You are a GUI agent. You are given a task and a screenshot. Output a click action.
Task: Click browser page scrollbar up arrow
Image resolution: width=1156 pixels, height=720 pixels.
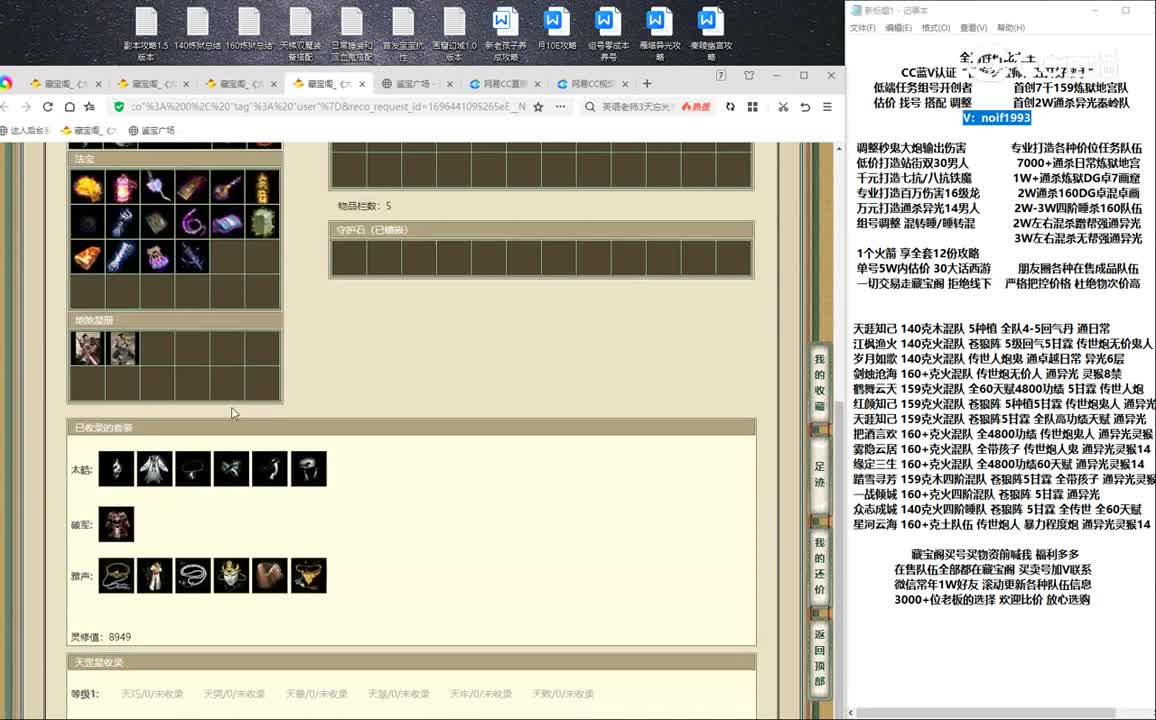point(839,149)
